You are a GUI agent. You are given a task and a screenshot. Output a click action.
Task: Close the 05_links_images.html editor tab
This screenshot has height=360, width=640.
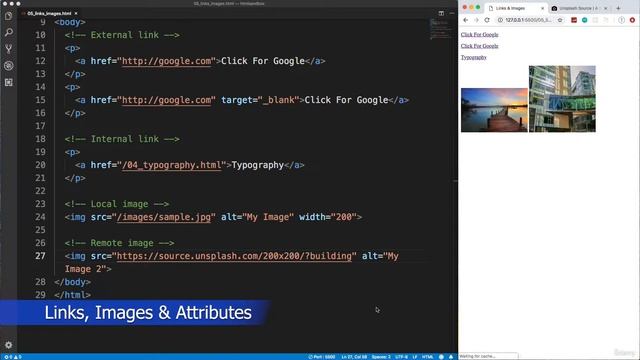pos(76,13)
